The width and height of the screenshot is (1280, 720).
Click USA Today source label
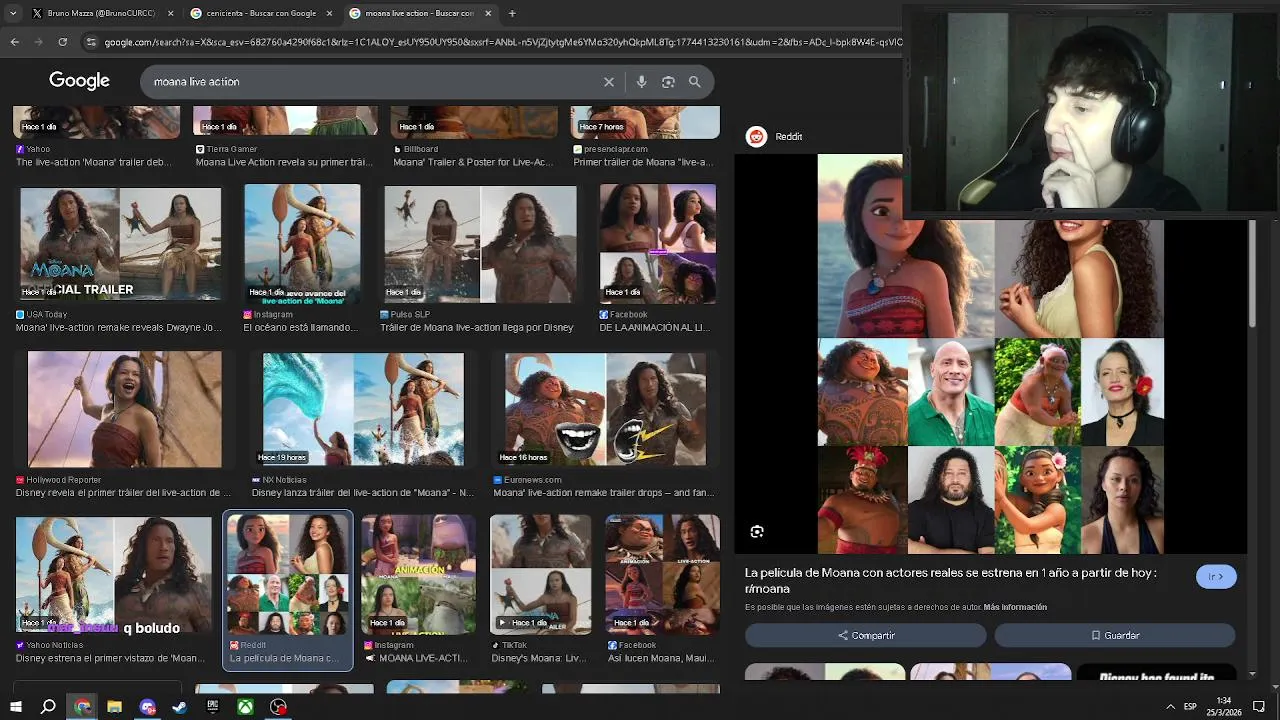click(x=47, y=314)
